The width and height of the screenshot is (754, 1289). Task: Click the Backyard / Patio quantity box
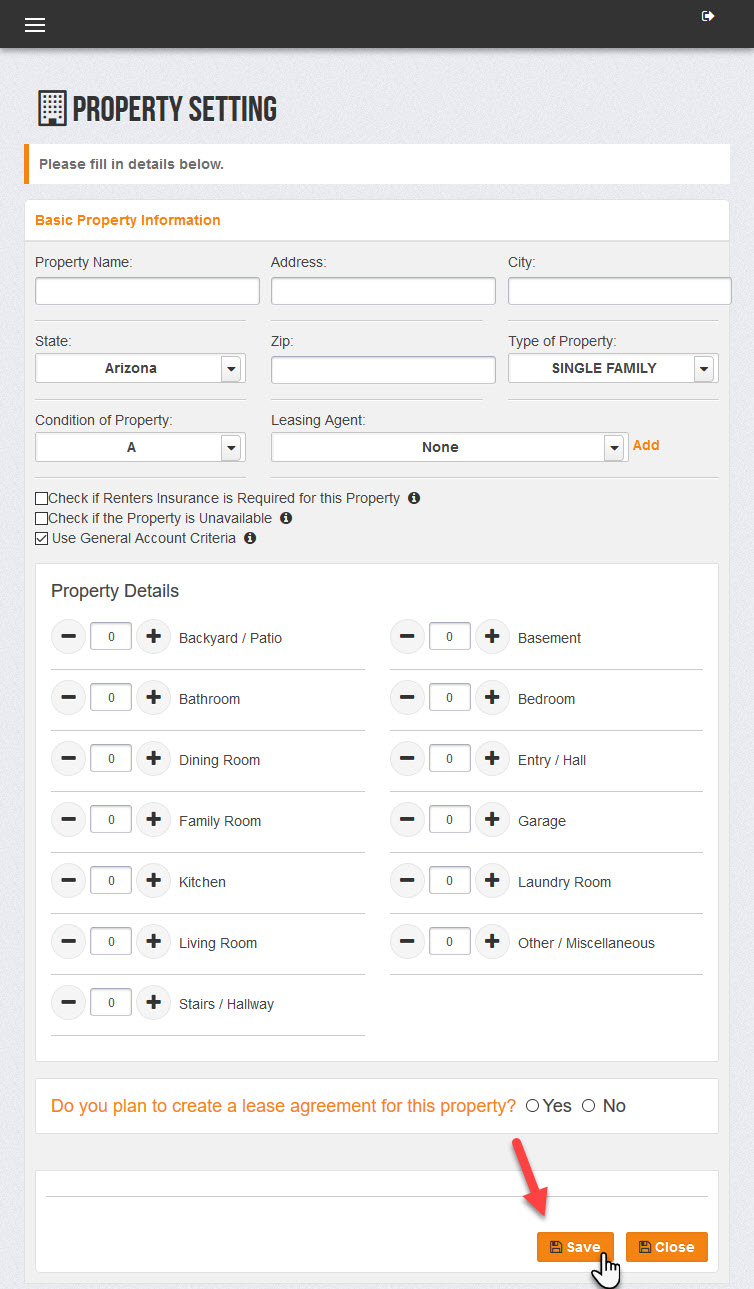(111, 637)
